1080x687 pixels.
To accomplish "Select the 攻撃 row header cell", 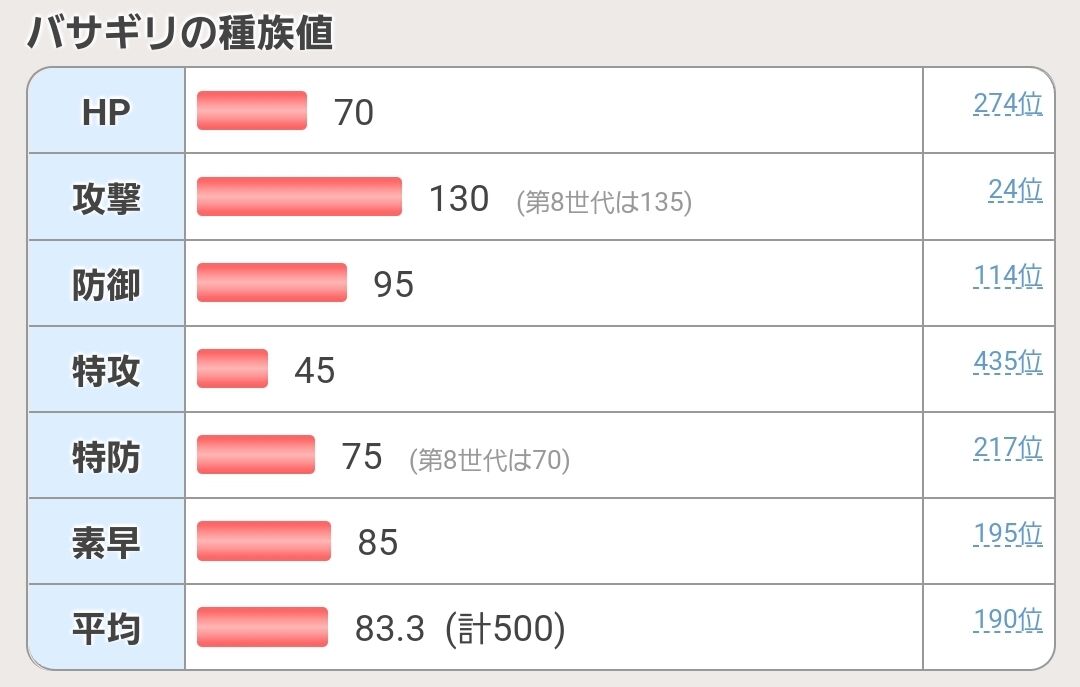I will [106, 197].
